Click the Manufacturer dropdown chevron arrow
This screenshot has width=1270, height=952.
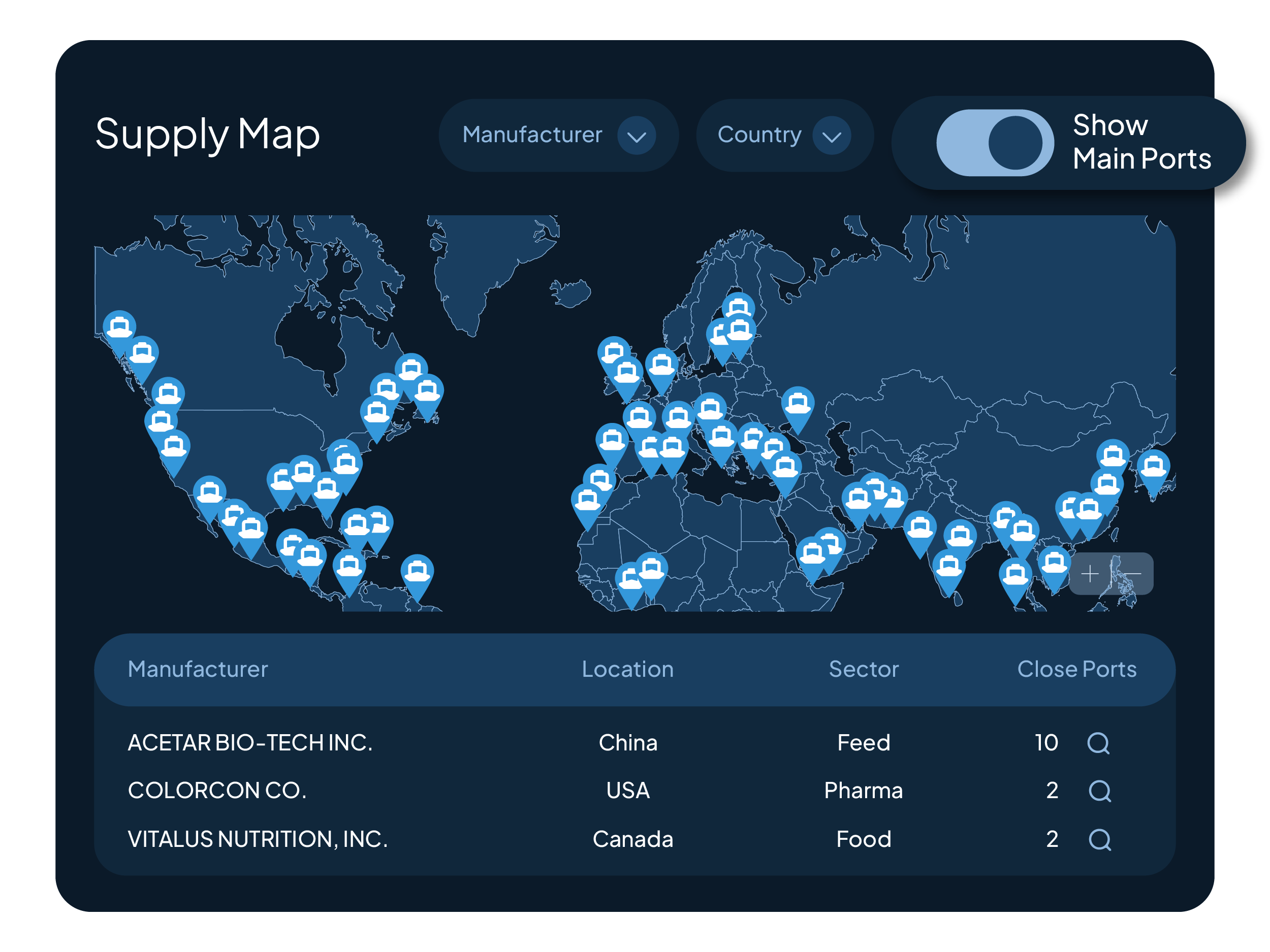(x=637, y=136)
